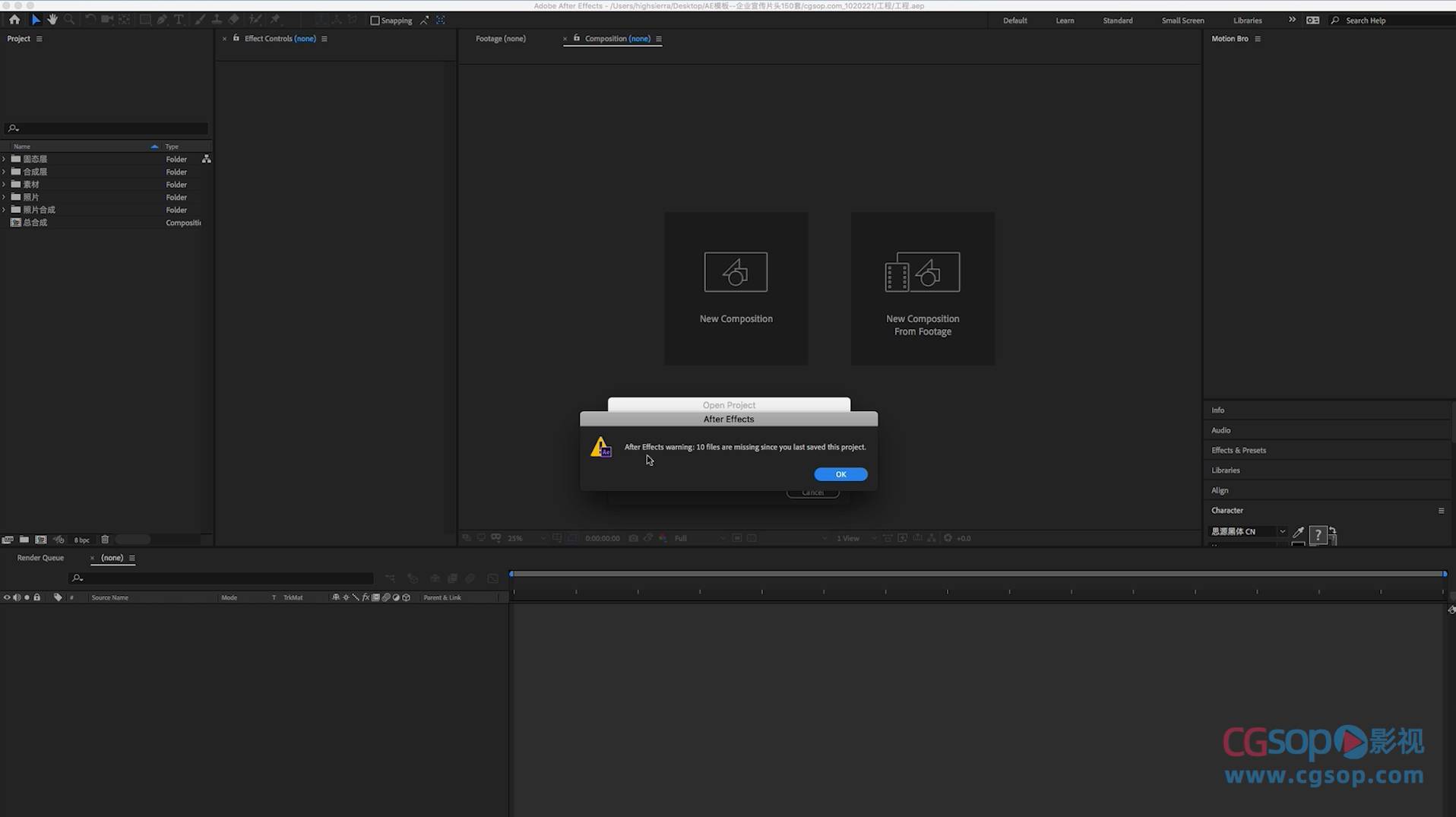Open the Footage (none) tab
This screenshot has height=817, width=1456.
tap(500, 39)
